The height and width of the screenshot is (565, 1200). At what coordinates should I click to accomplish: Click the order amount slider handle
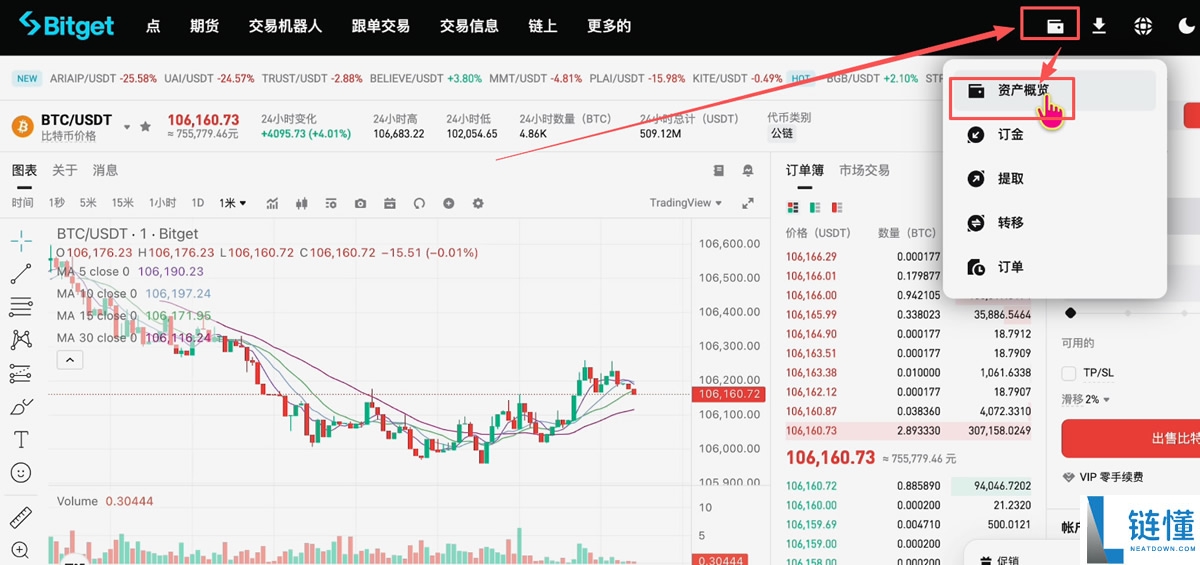point(1071,313)
